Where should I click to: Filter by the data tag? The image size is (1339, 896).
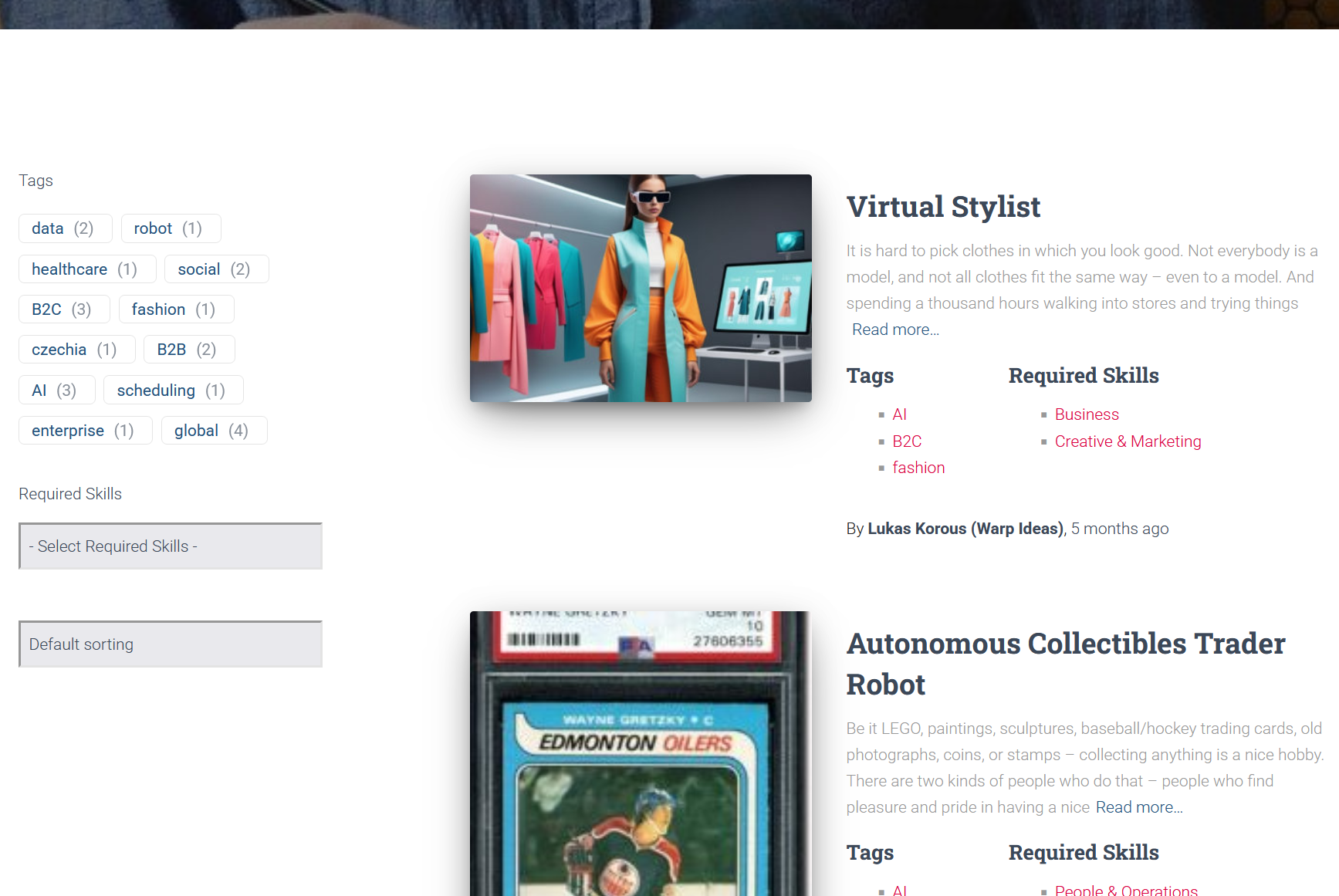pos(66,228)
